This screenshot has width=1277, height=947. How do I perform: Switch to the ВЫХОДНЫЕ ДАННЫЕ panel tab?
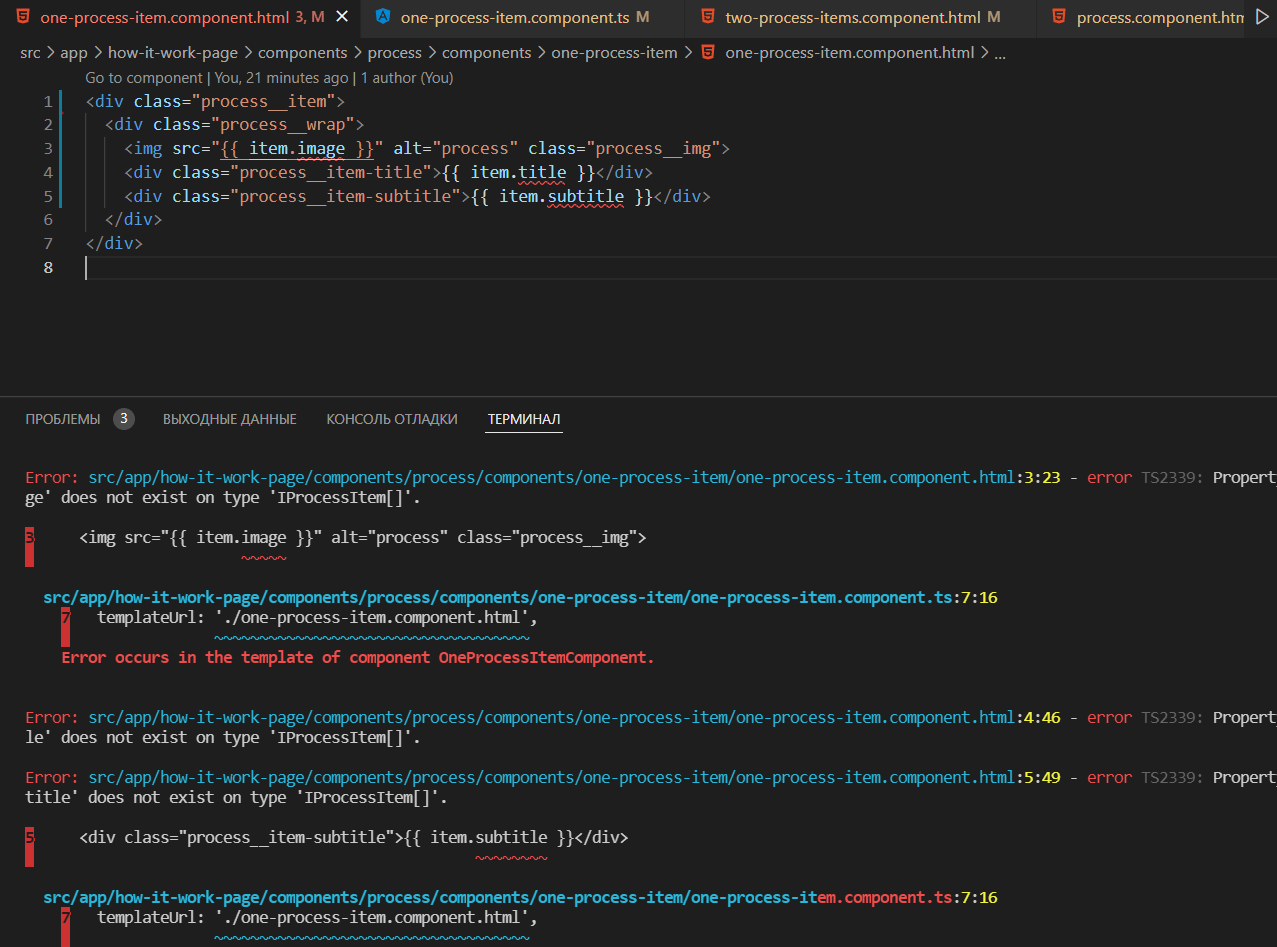[229, 418]
